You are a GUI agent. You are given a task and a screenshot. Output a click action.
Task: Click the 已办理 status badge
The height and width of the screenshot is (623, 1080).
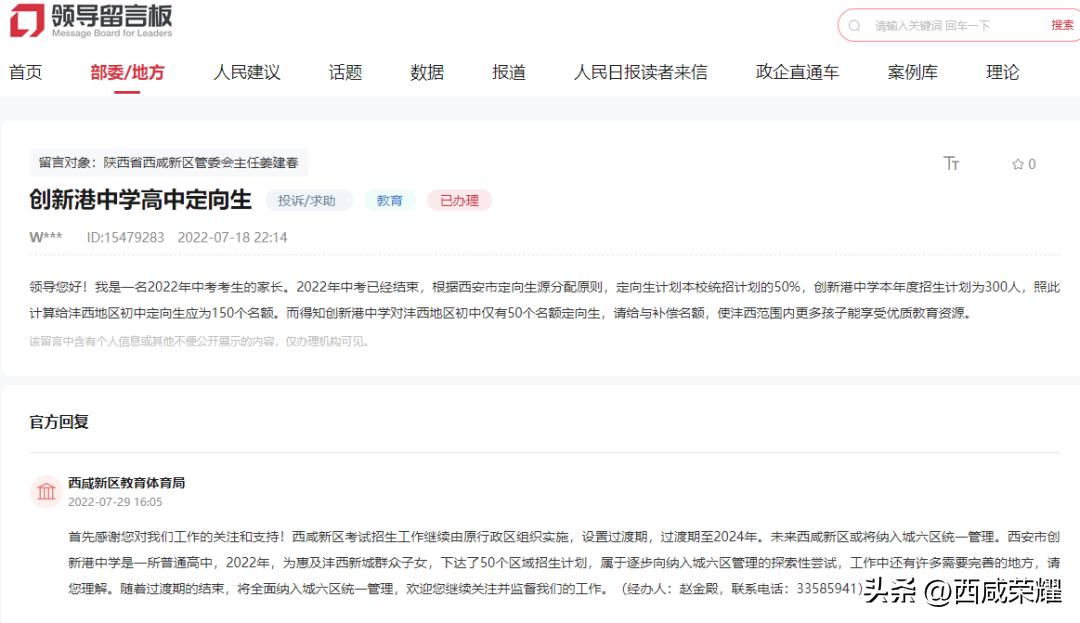458,200
